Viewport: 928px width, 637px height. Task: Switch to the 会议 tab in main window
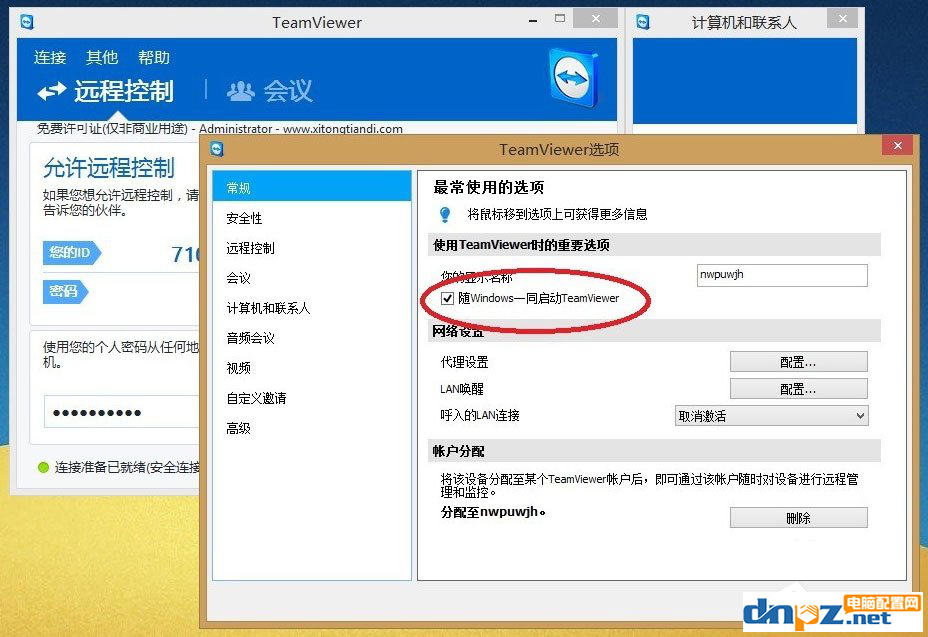pyautogui.click(x=270, y=91)
